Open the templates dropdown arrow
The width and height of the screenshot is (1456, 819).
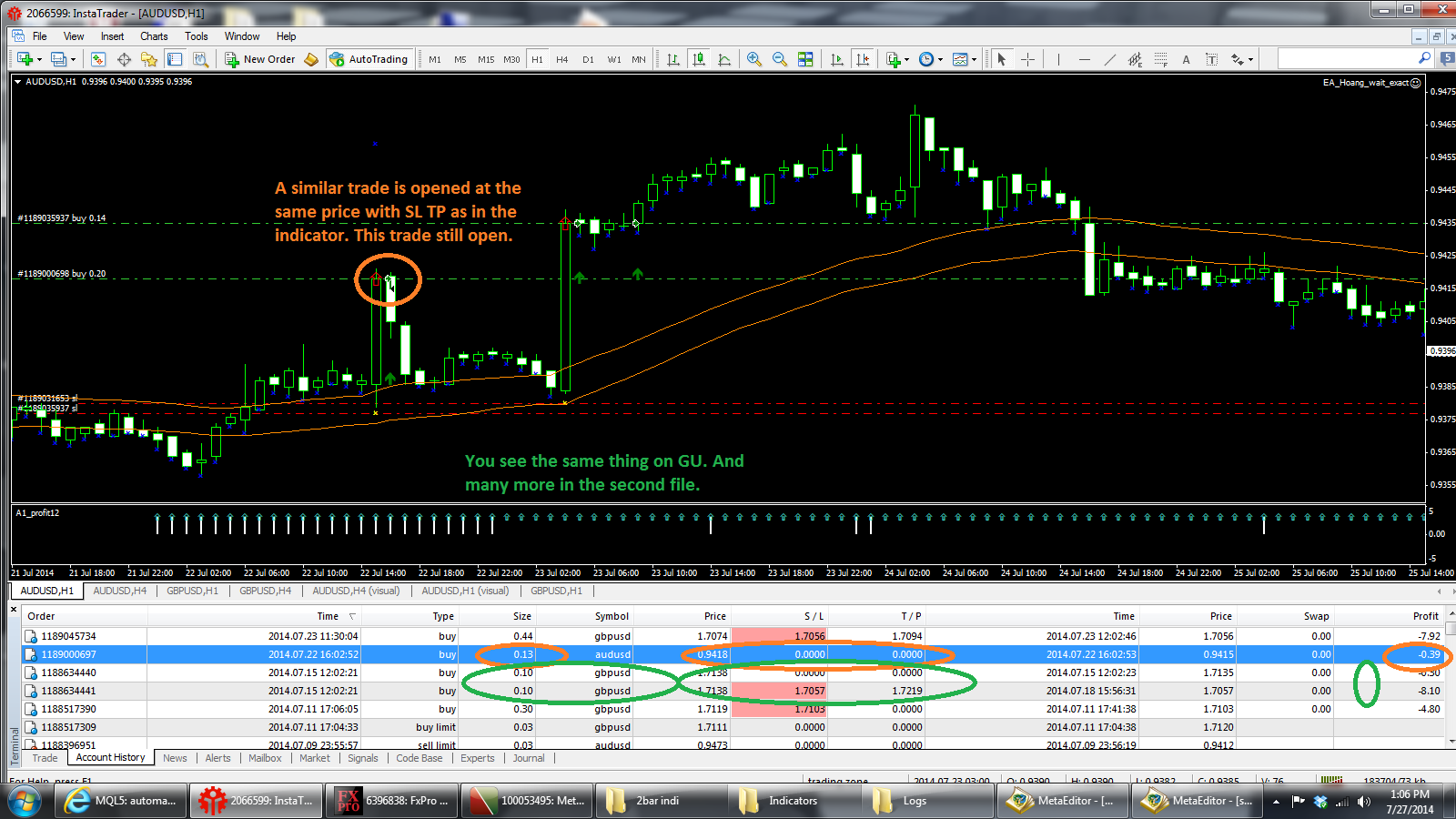tap(974, 60)
